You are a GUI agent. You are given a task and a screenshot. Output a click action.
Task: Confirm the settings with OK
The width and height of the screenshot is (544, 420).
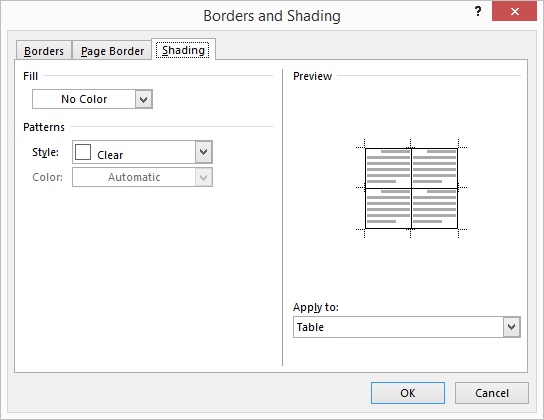pos(408,393)
